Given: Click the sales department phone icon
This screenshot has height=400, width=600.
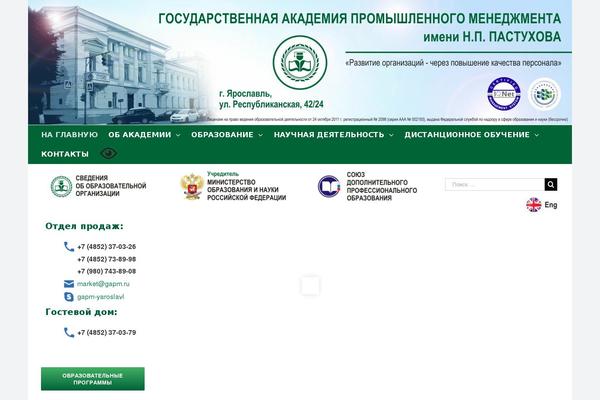Looking at the screenshot, I should (x=69, y=247).
